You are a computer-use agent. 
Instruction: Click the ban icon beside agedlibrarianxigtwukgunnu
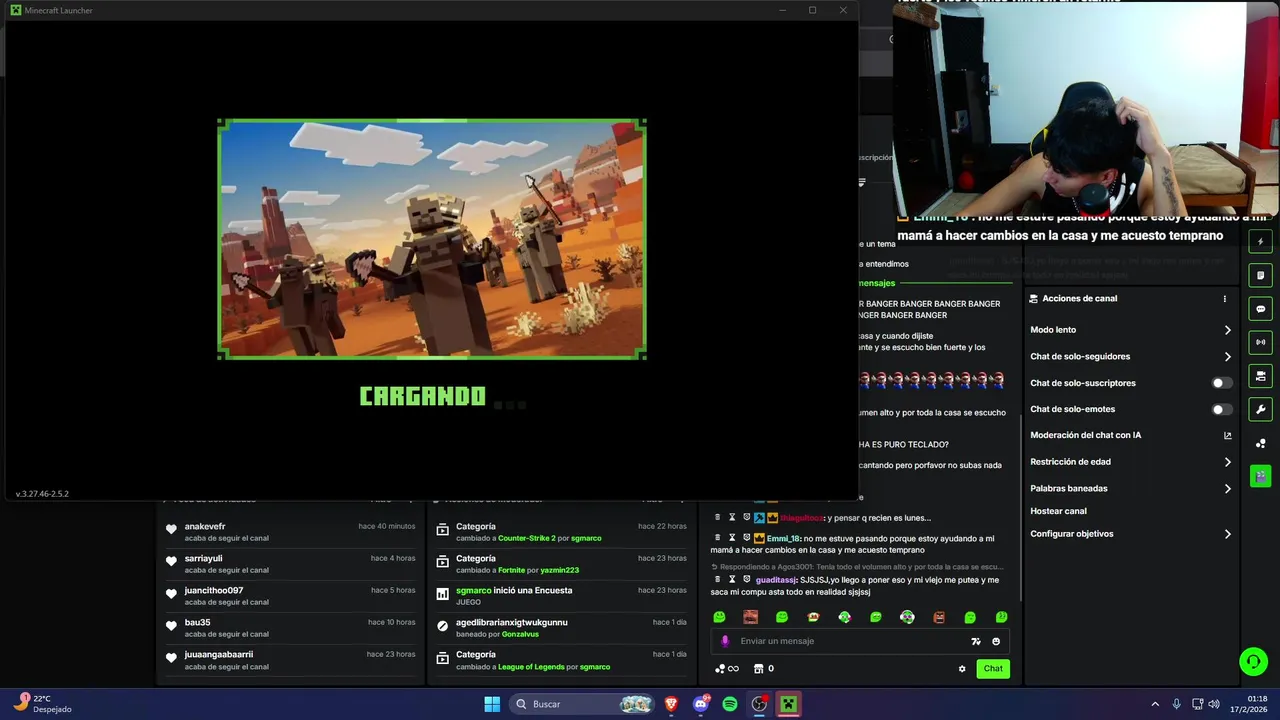click(443, 625)
